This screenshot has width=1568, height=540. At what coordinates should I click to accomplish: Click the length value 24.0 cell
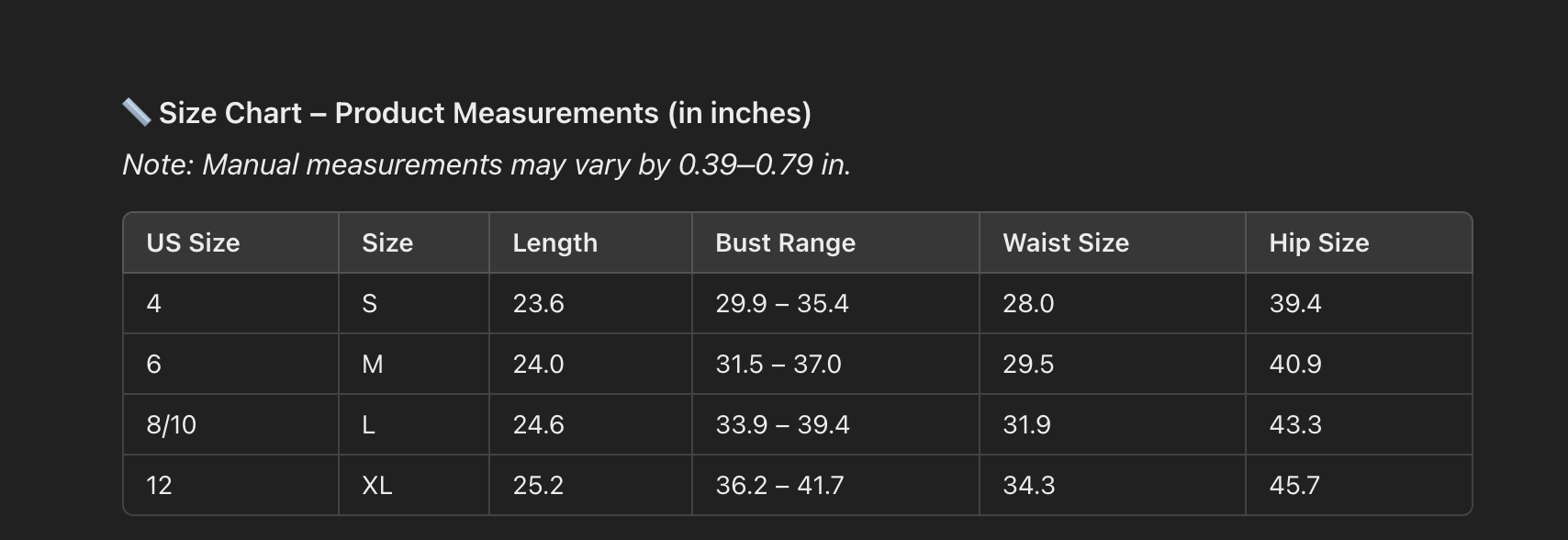coord(590,364)
